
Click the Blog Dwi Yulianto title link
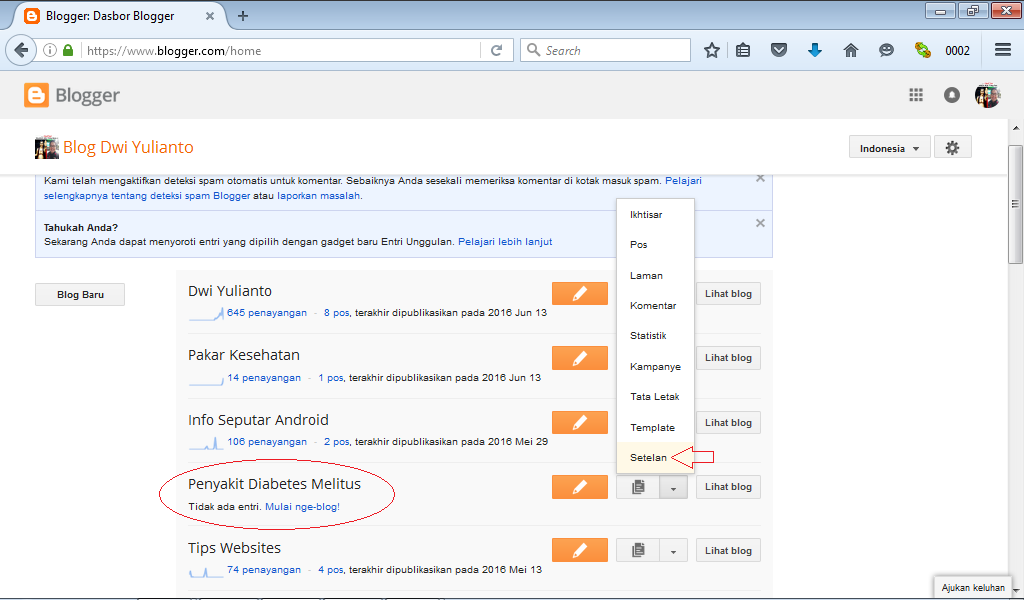pos(128,148)
